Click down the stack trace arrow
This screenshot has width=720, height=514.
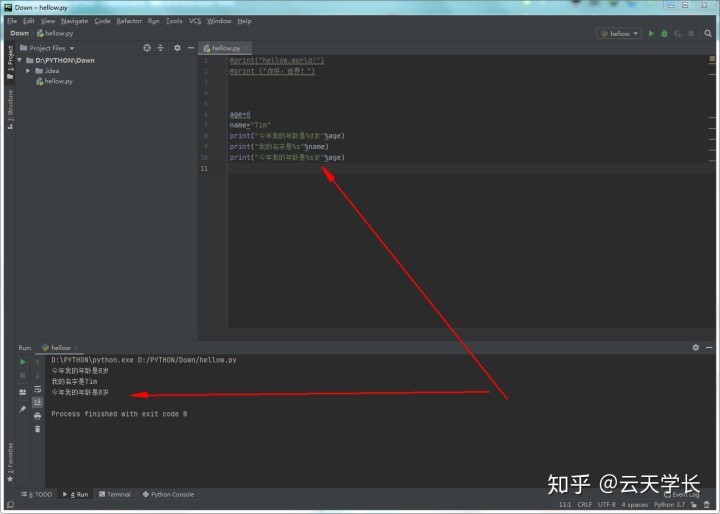38,375
